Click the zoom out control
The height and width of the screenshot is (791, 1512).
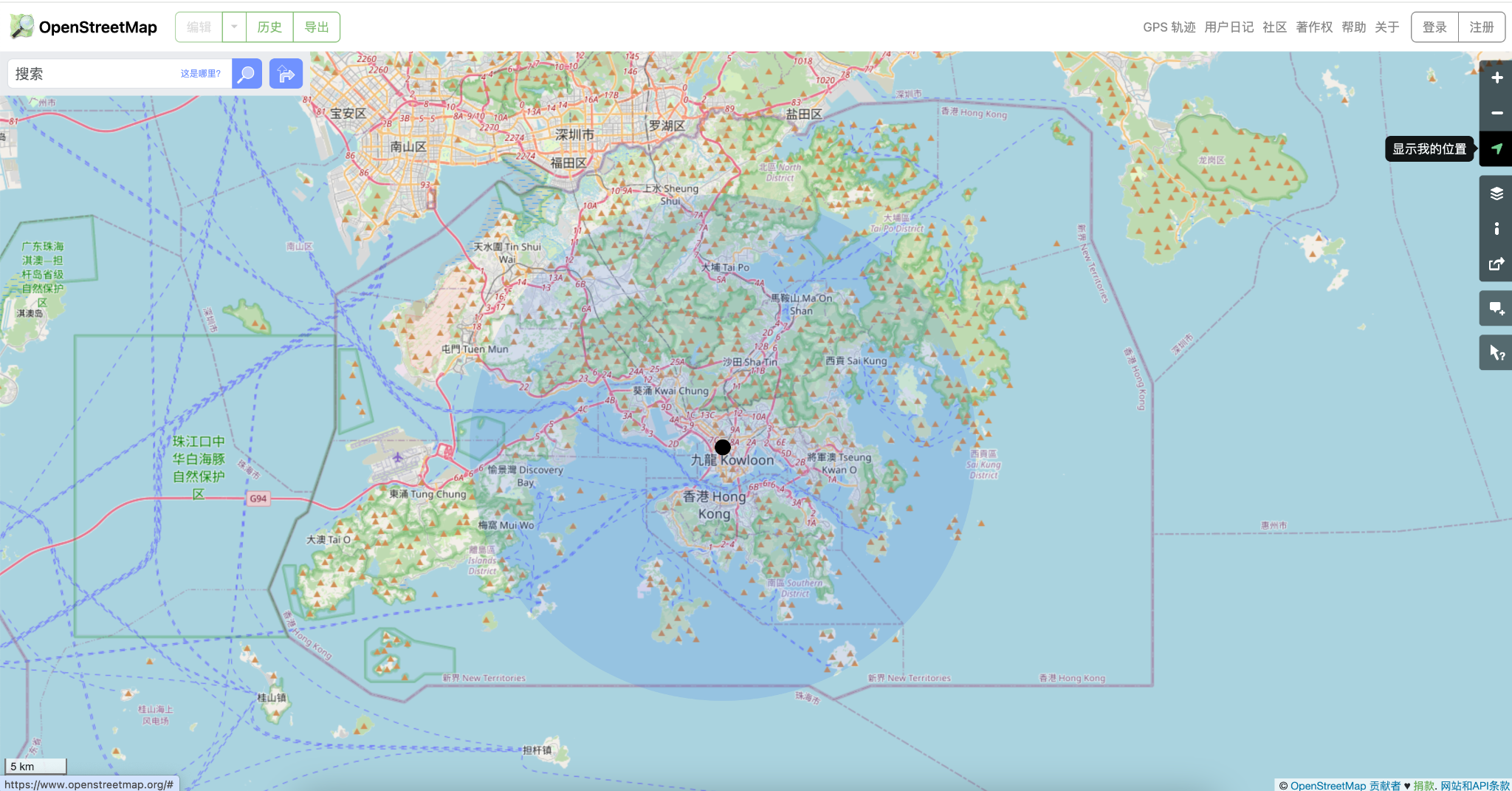(1496, 113)
